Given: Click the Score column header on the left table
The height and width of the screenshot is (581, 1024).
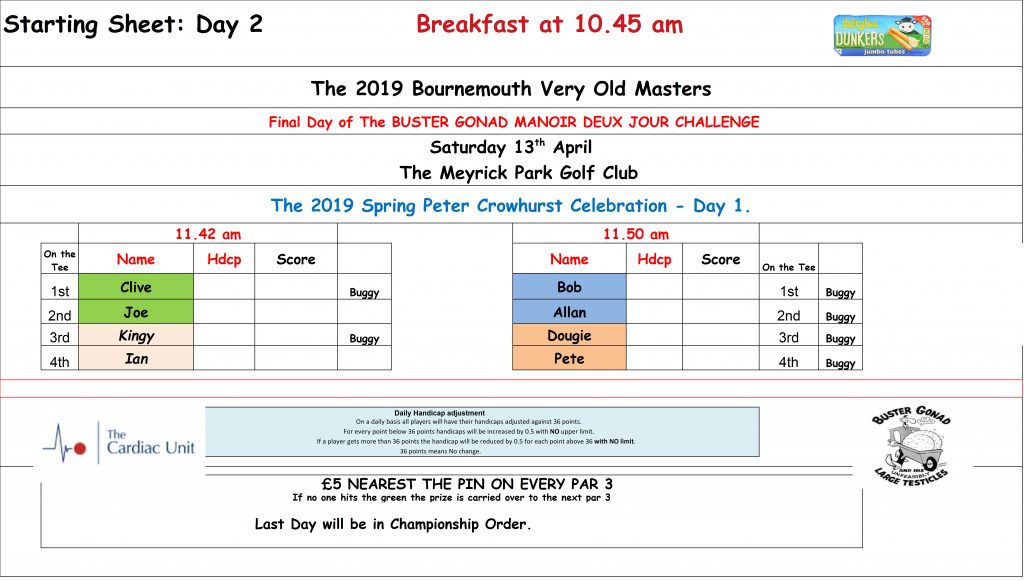Looking at the screenshot, I should point(296,259).
